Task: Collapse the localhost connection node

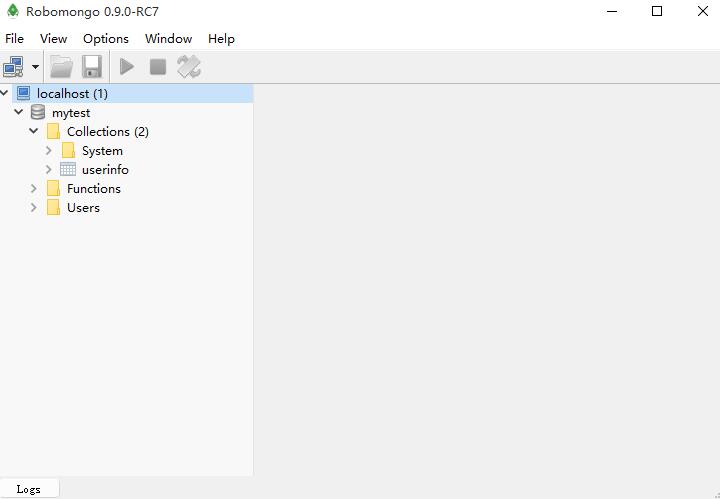Action: tap(4, 93)
